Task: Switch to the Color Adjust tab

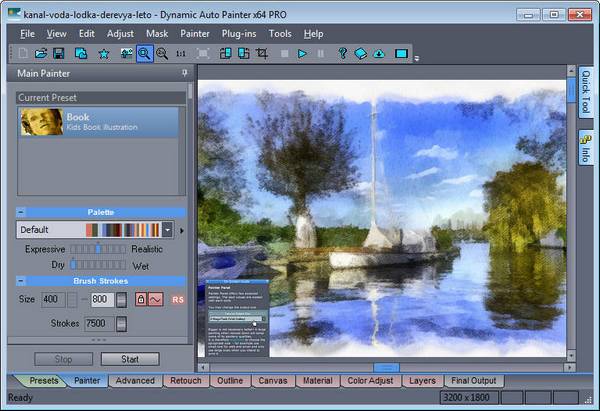Action: coord(371,381)
